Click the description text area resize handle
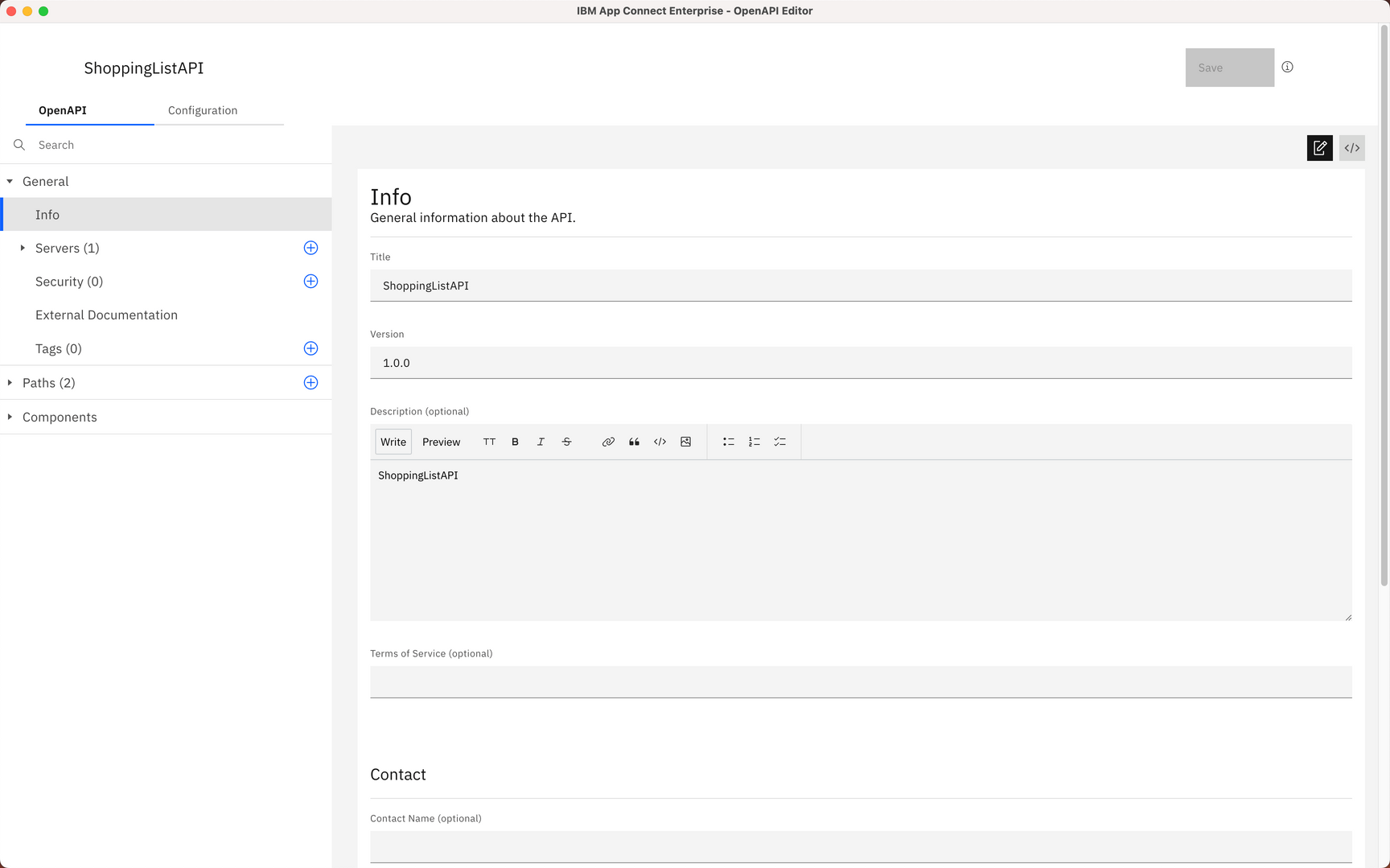The width and height of the screenshot is (1390, 868). pyautogui.click(x=1348, y=617)
